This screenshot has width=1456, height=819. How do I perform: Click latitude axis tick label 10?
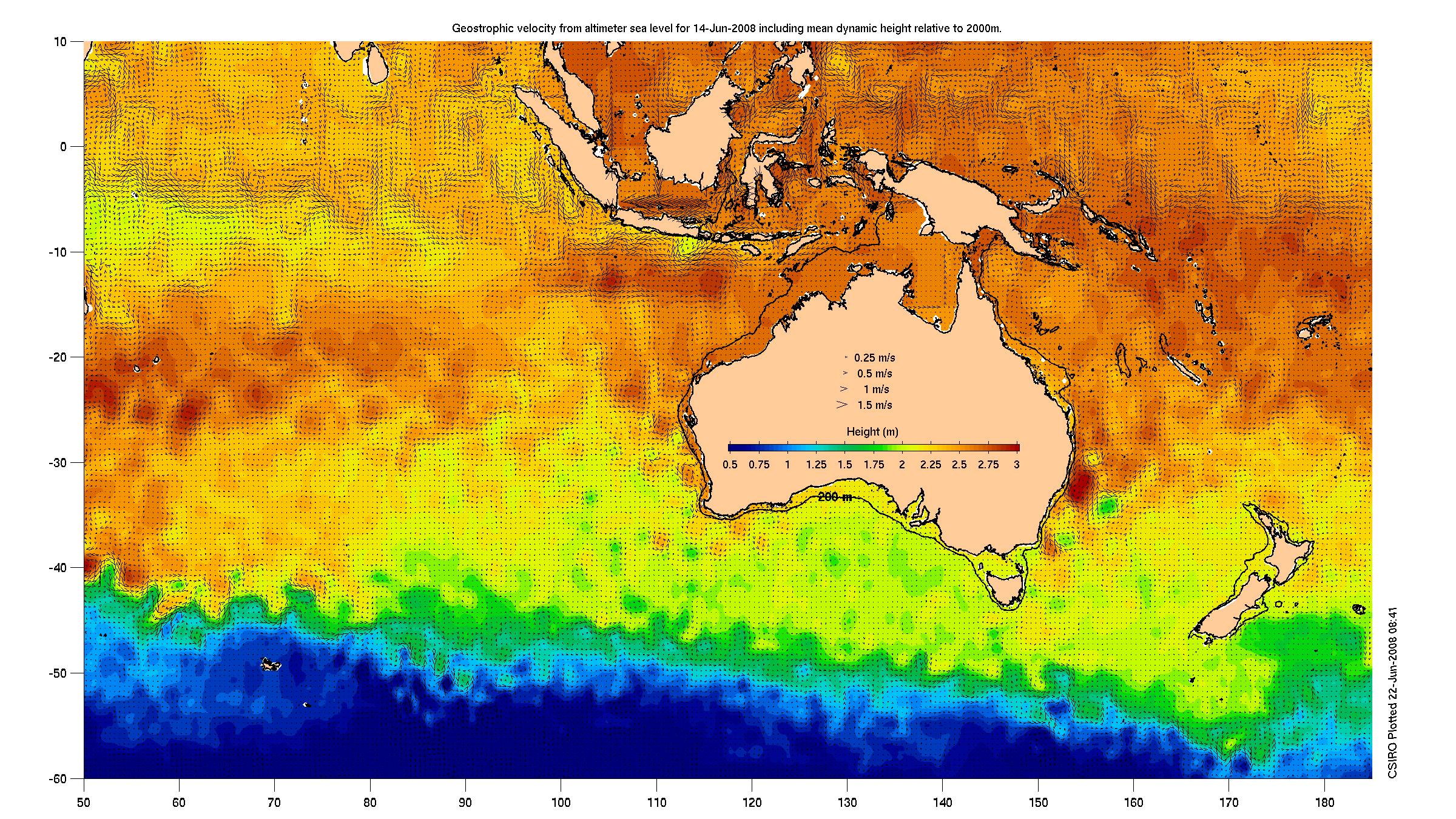pyautogui.click(x=60, y=42)
